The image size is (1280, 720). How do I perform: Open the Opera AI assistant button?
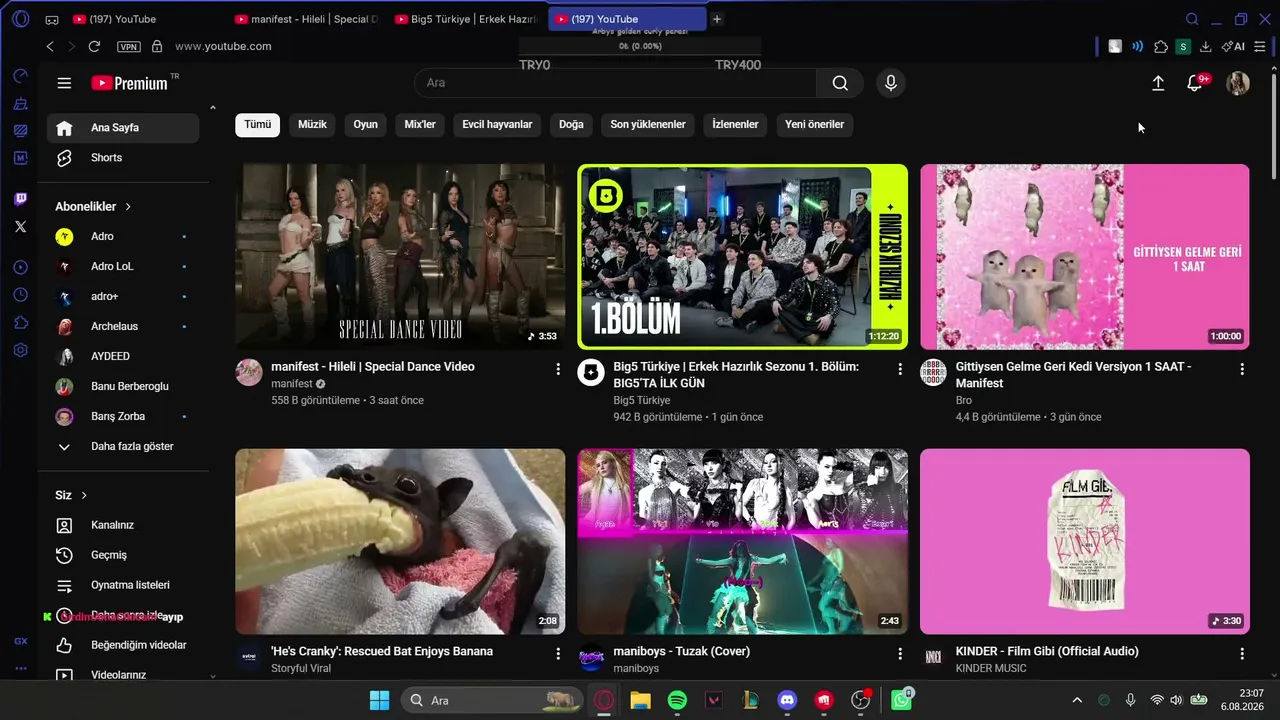1233,46
